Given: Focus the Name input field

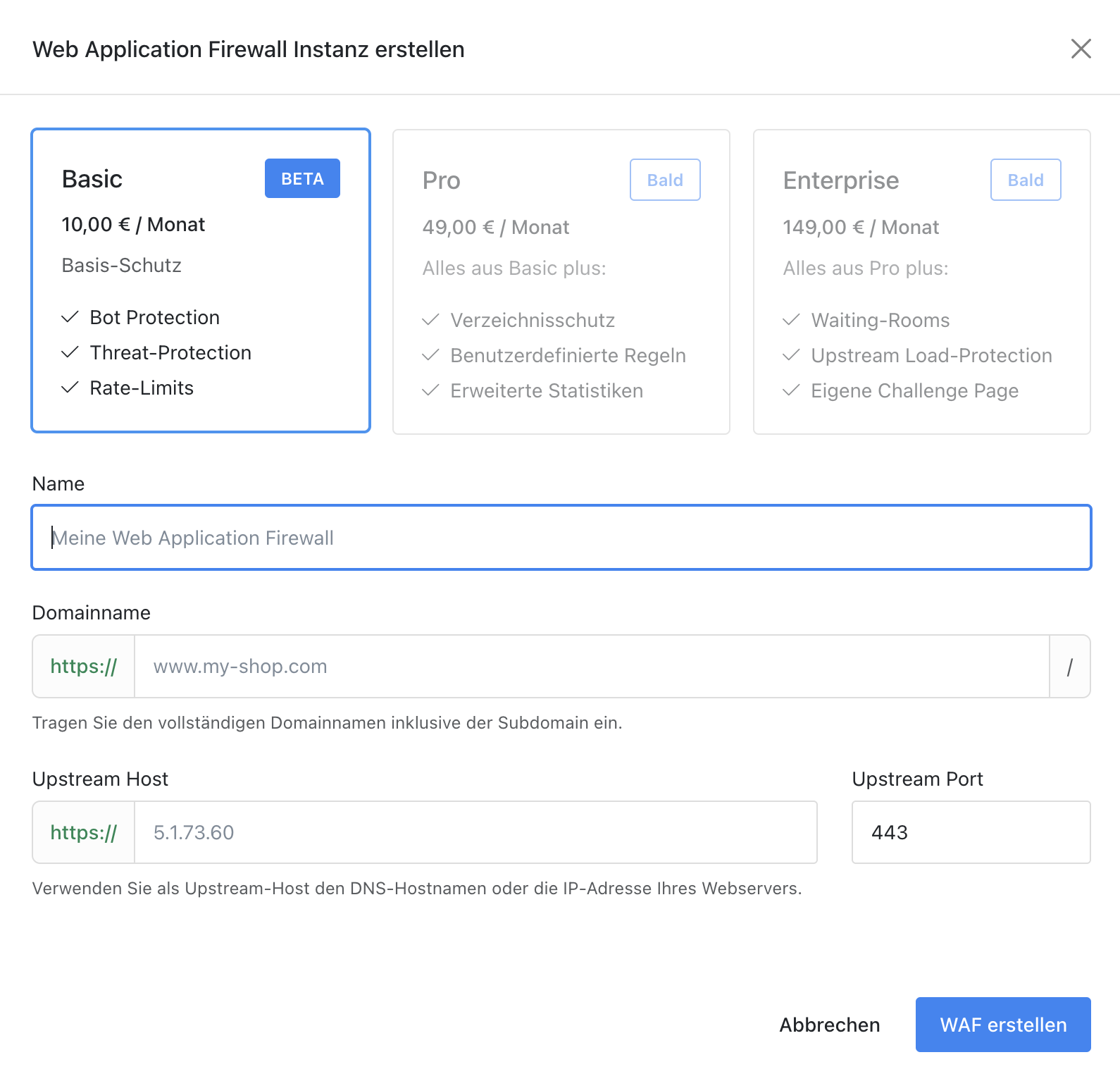Looking at the screenshot, I should [x=561, y=538].
